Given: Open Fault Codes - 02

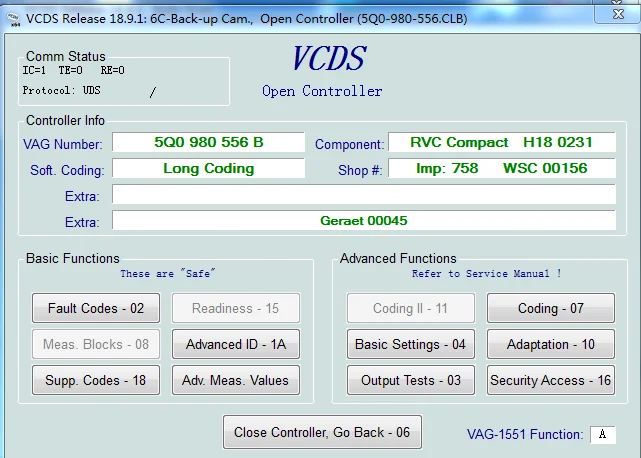Looking at the screenshot, I should click(x=96, y=308).
